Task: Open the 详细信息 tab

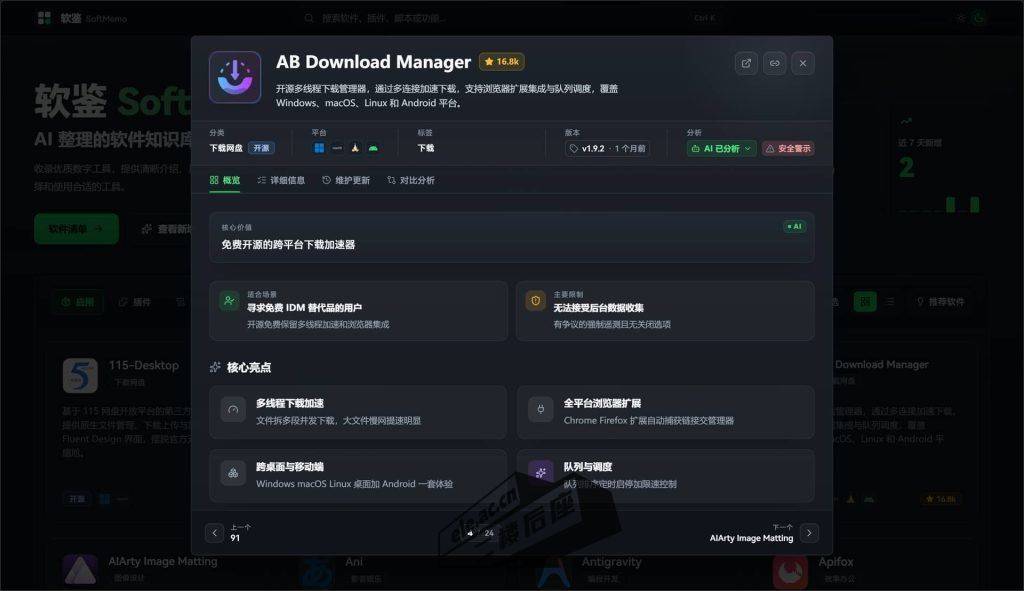Action: point(281,180)
